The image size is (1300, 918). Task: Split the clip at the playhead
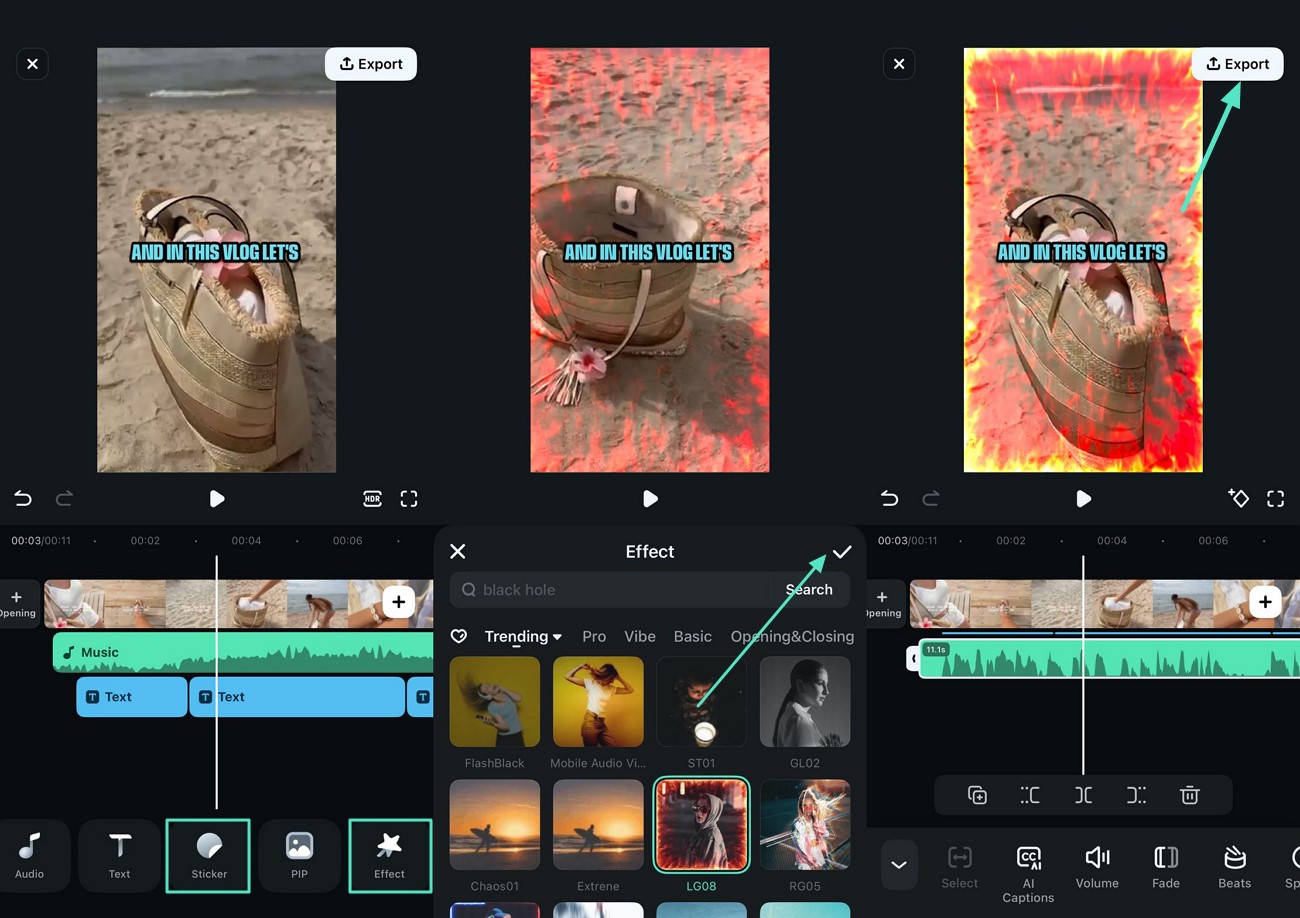point(1083,795)
